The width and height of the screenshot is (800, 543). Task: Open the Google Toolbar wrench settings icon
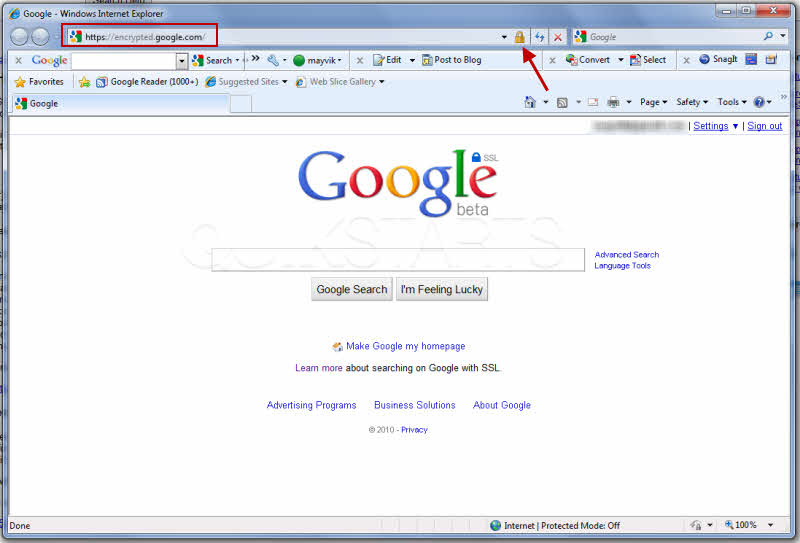coord(273,60)
